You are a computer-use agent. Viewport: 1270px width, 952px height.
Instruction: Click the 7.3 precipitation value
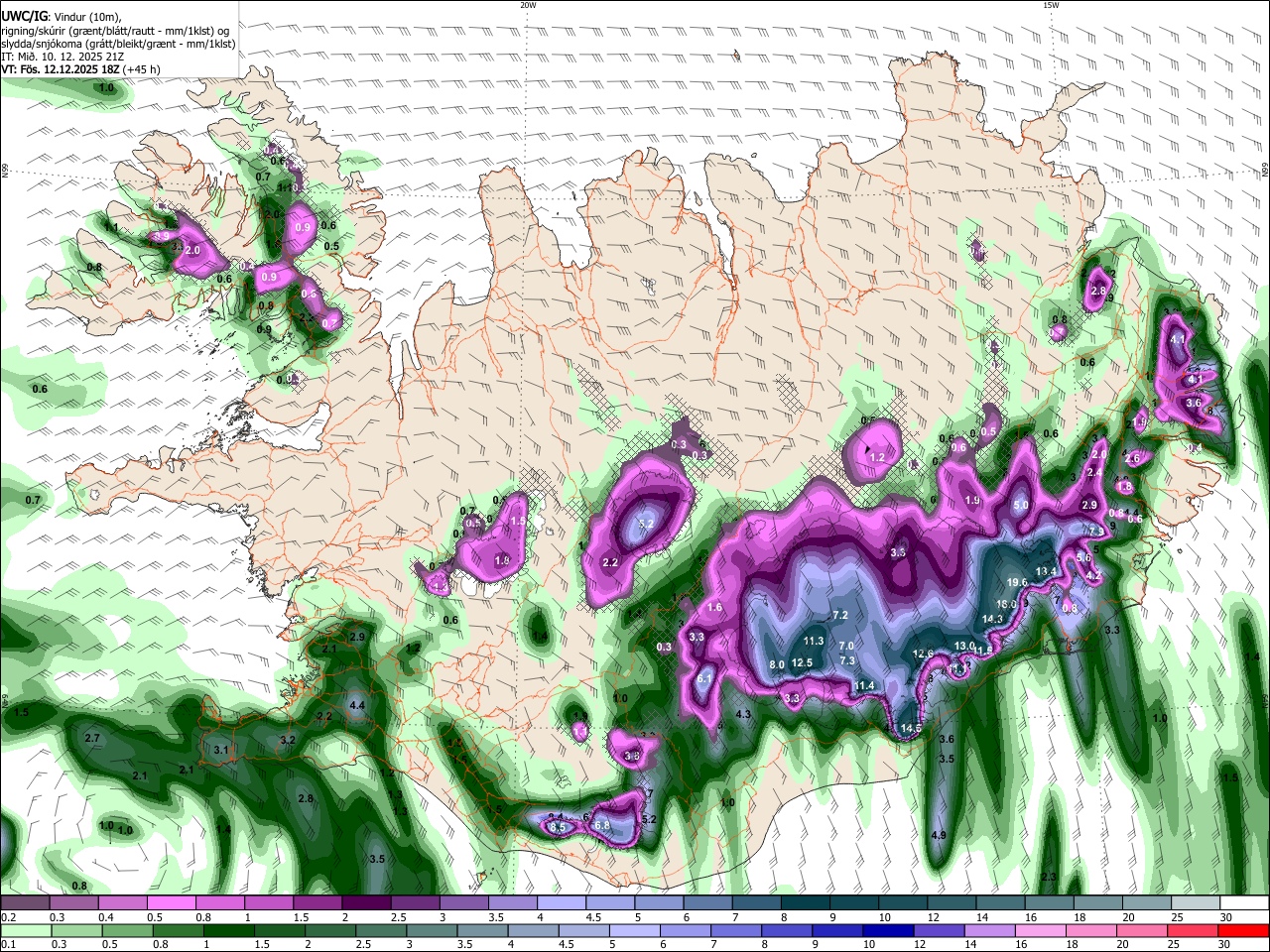(847, 660)
